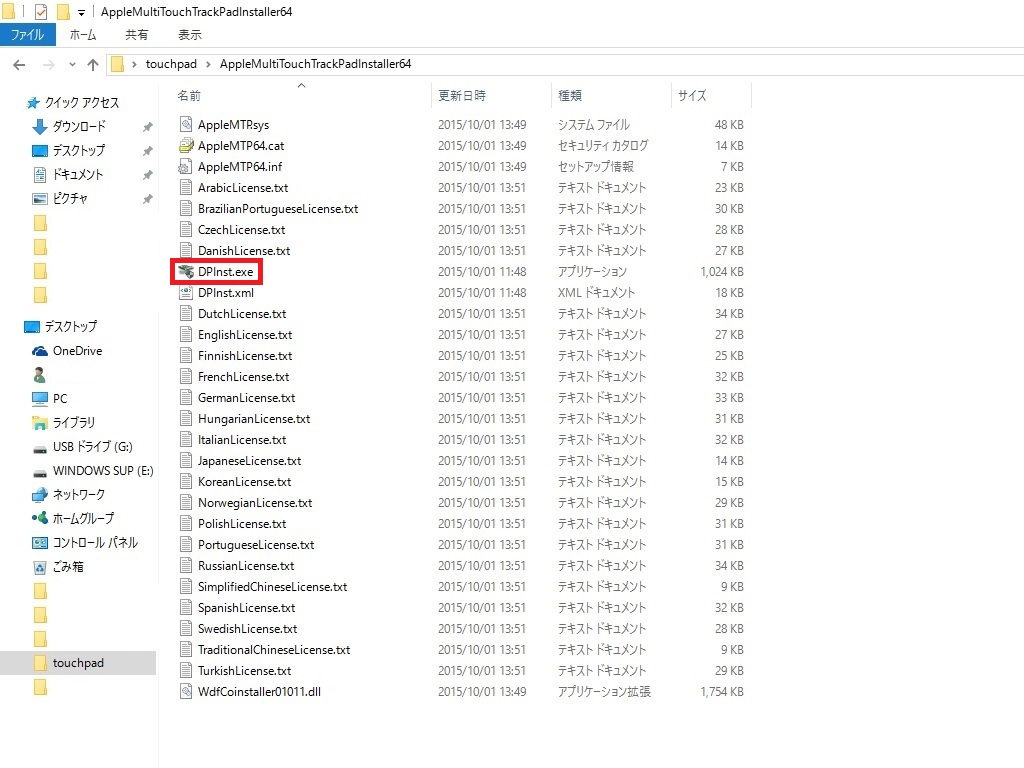
Task: Select the AppleMTP64.cat file icon
Action: [186, 145]
